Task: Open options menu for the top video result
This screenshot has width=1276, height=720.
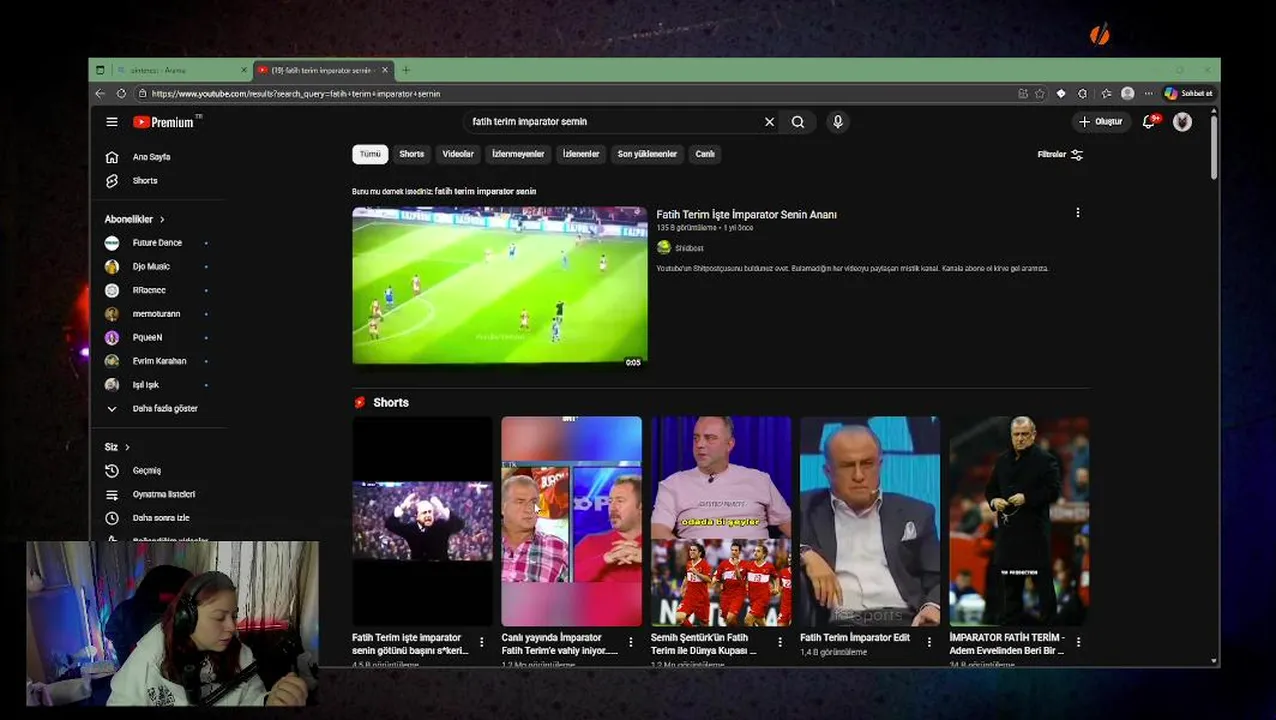Action: (x=1077, y=213)
